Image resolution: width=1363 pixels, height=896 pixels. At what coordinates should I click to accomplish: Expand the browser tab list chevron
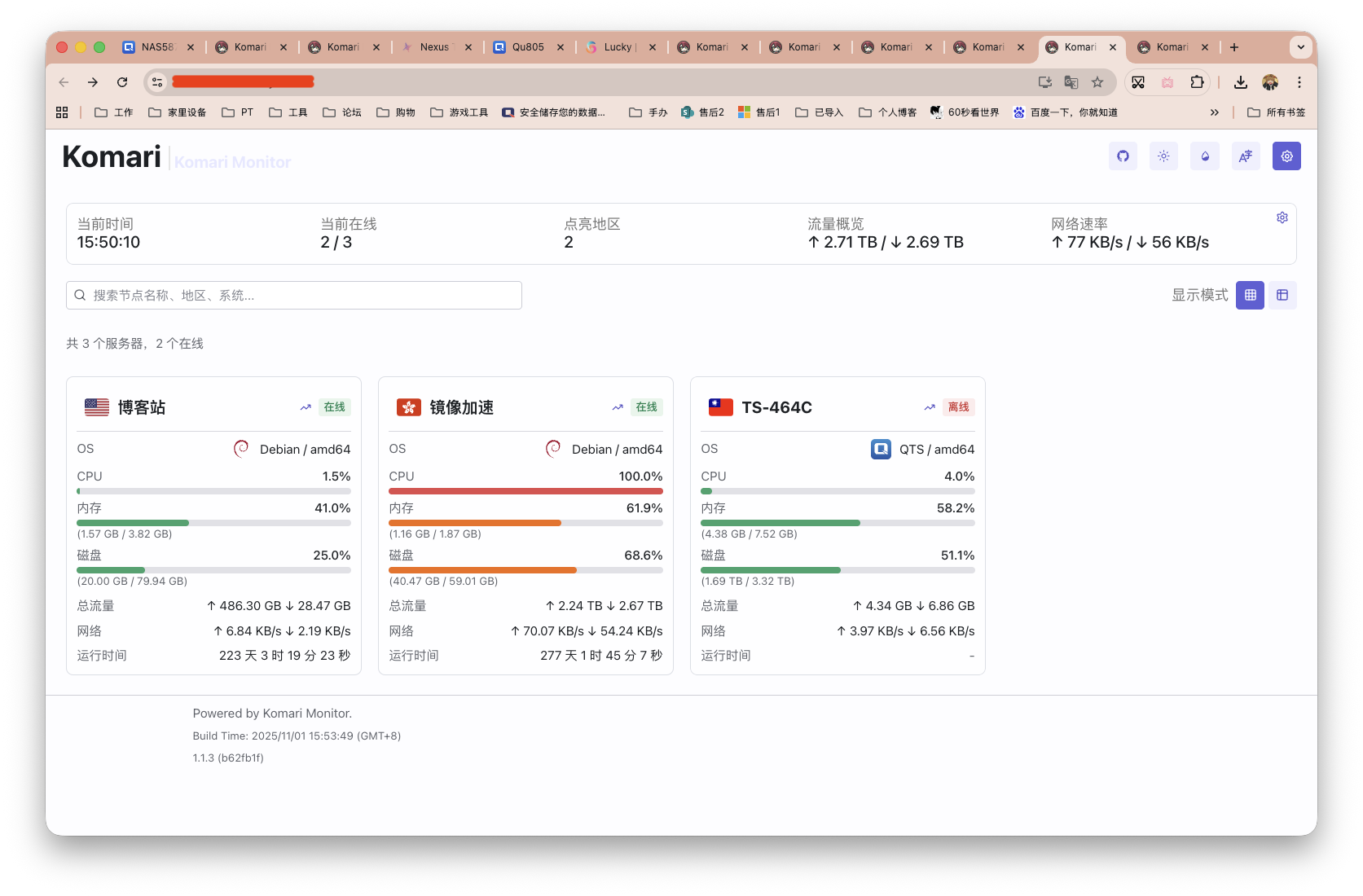[x=1300, y=47]
